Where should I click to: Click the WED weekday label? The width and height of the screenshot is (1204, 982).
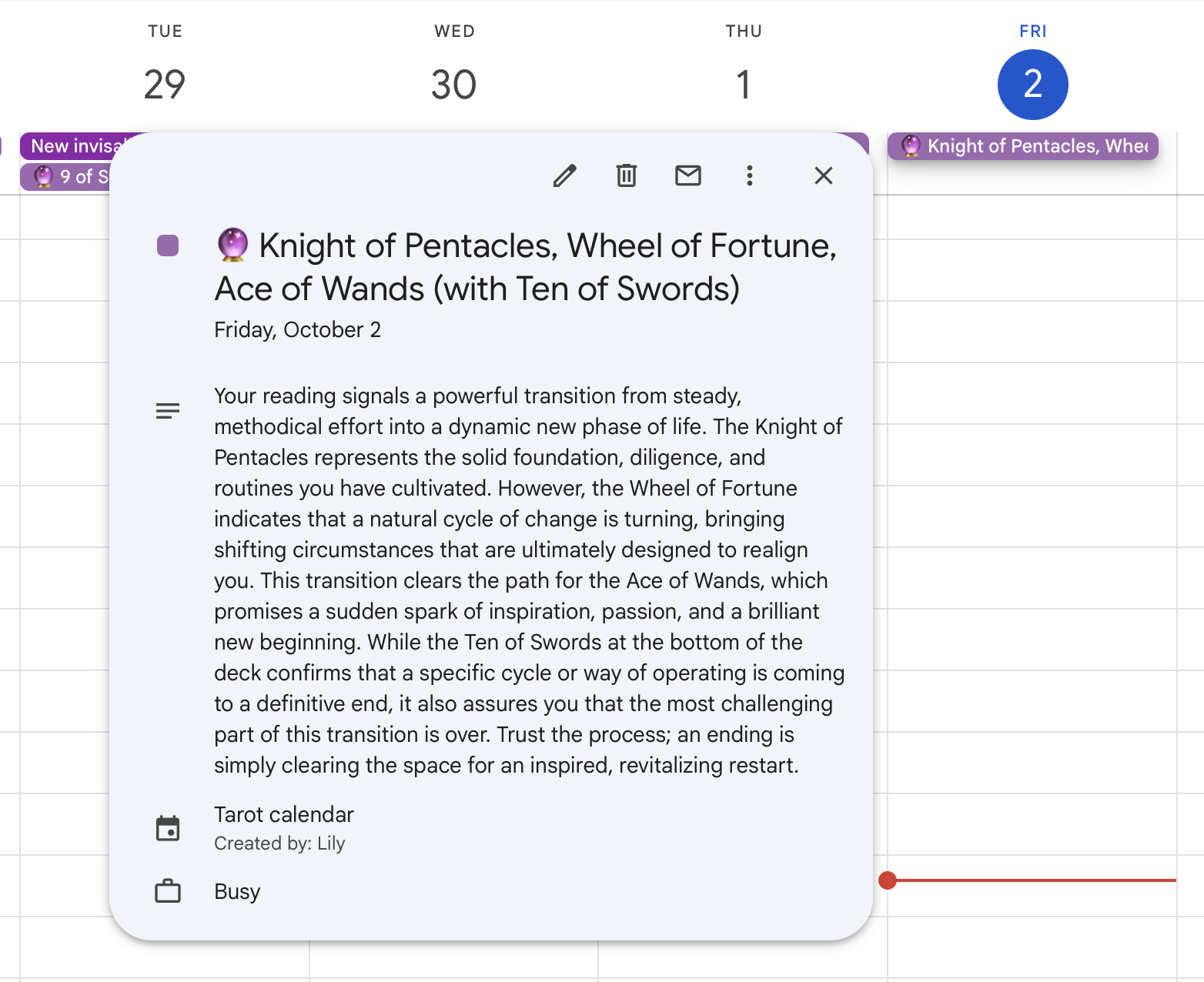point(454,32)
